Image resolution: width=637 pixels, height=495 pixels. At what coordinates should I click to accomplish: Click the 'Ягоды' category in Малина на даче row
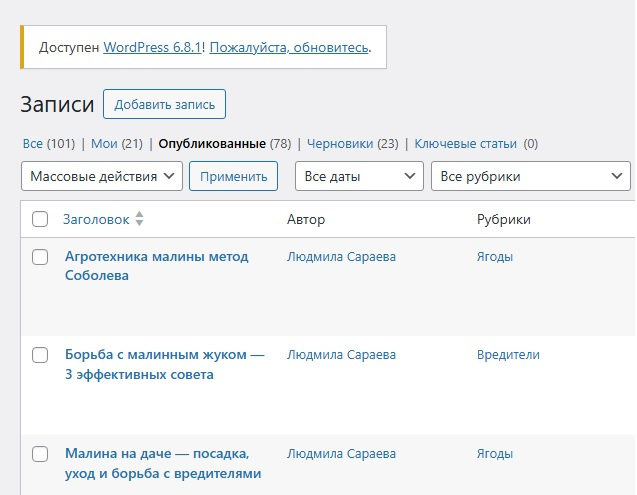(495, 454)
